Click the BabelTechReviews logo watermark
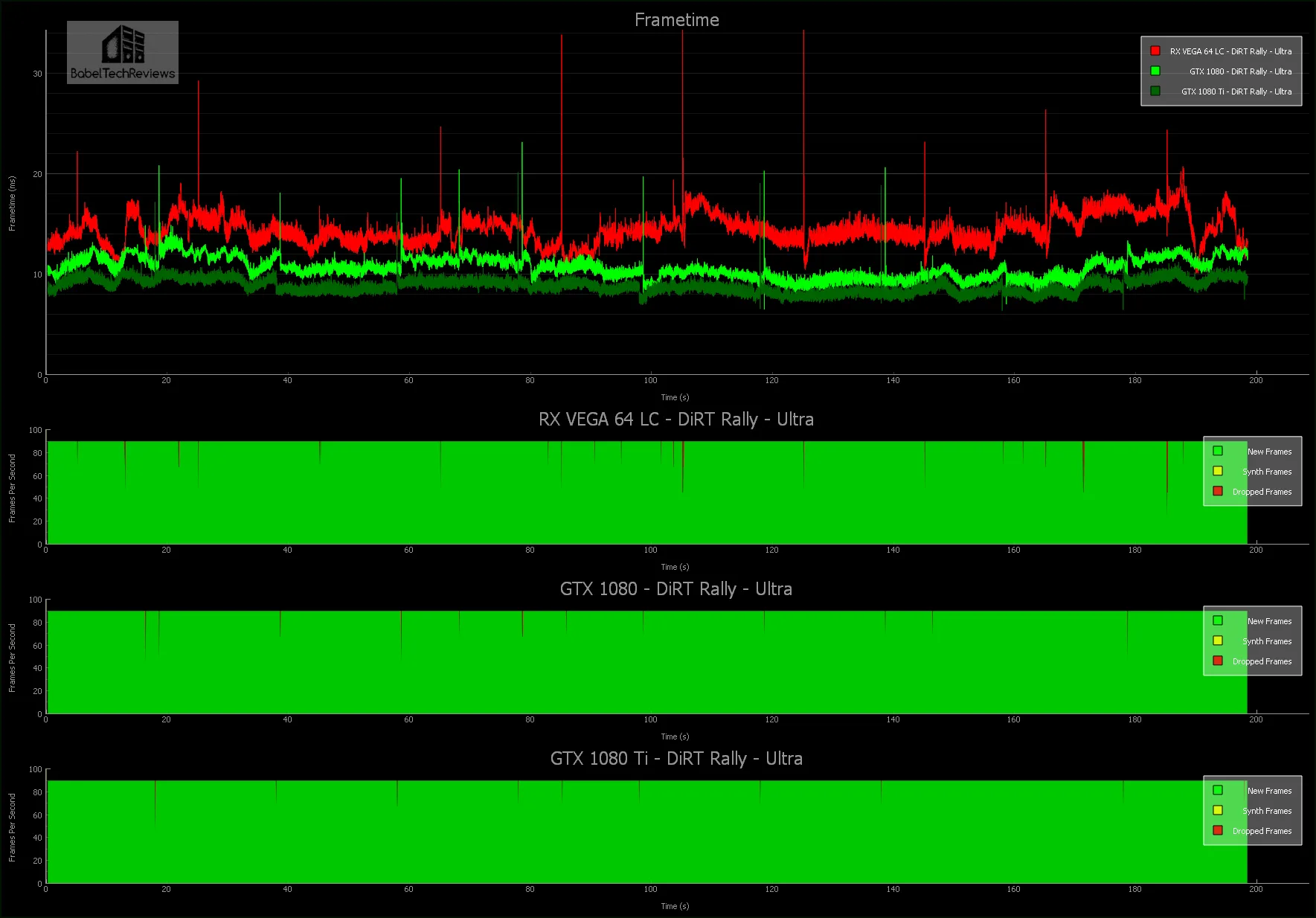The width and height of the screenshot is (1316, 918). (123, 53)
